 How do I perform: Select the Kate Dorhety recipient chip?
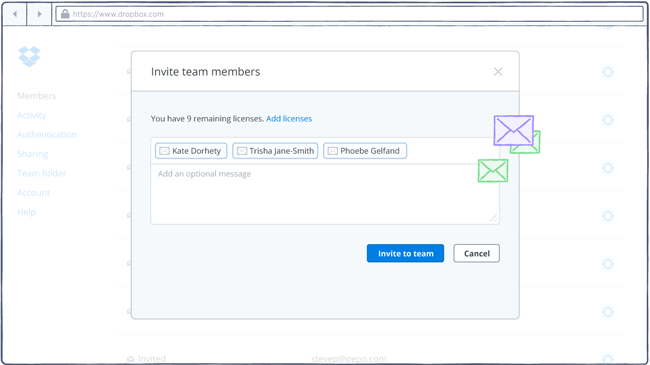191,151
